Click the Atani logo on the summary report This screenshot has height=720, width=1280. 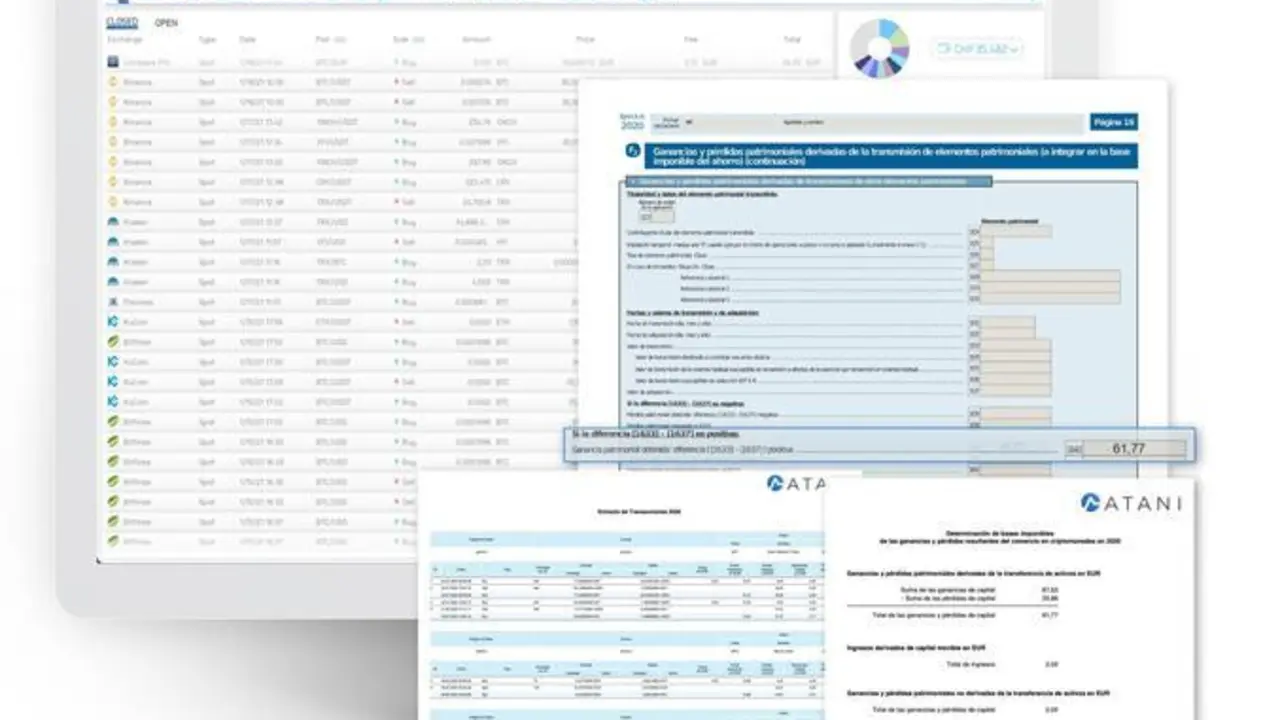(1130, 503)
